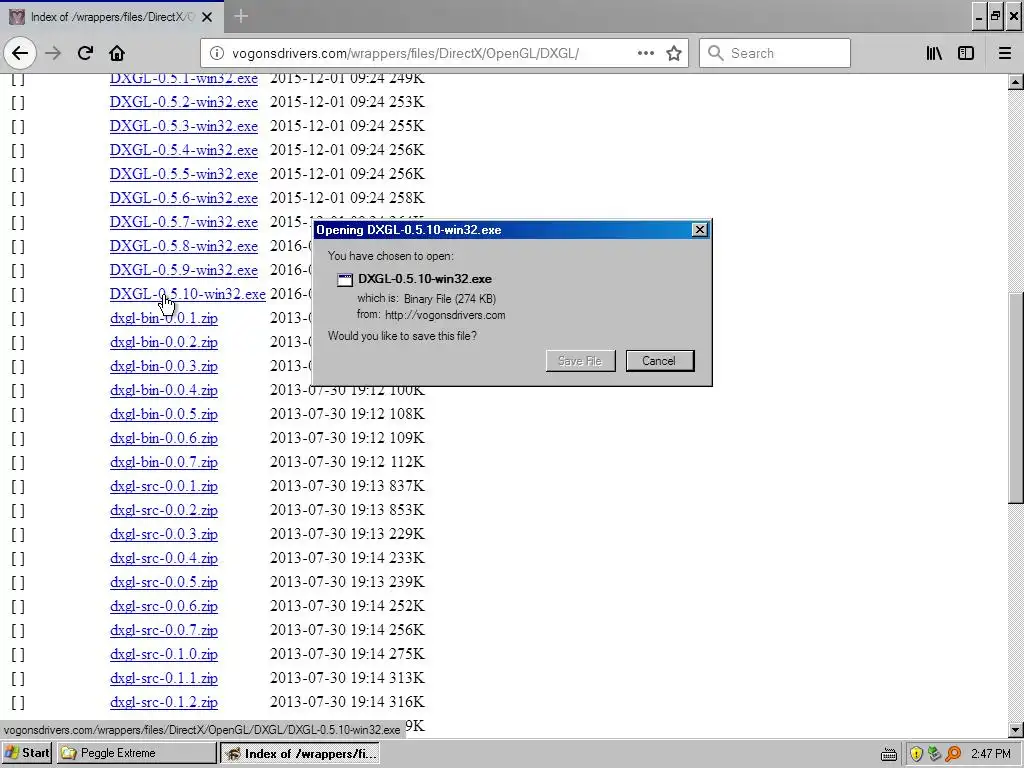The width and height of the screenshot is (1024, 768).
Task: Click the dxgl-bin-0.0.3.zip link
Action: tap(164, 366)
